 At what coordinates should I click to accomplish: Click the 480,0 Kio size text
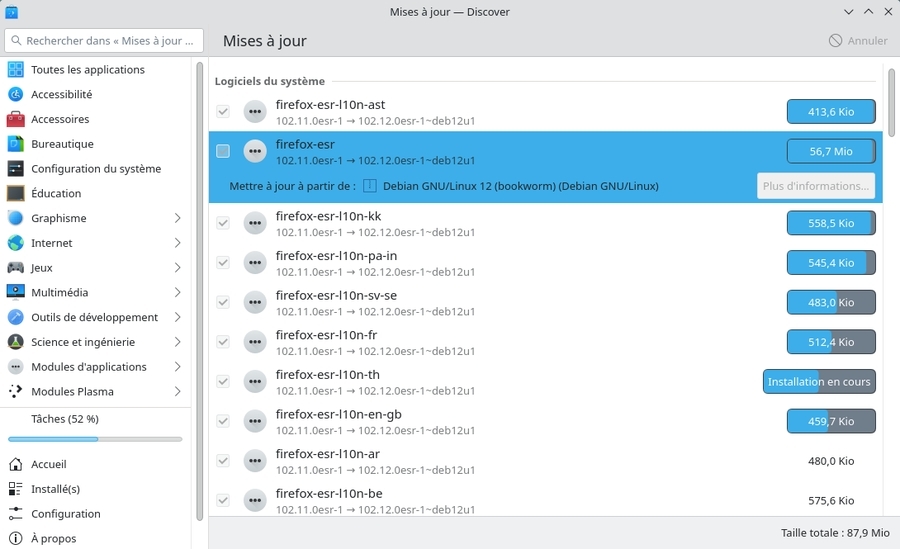[x=831, y=461]
